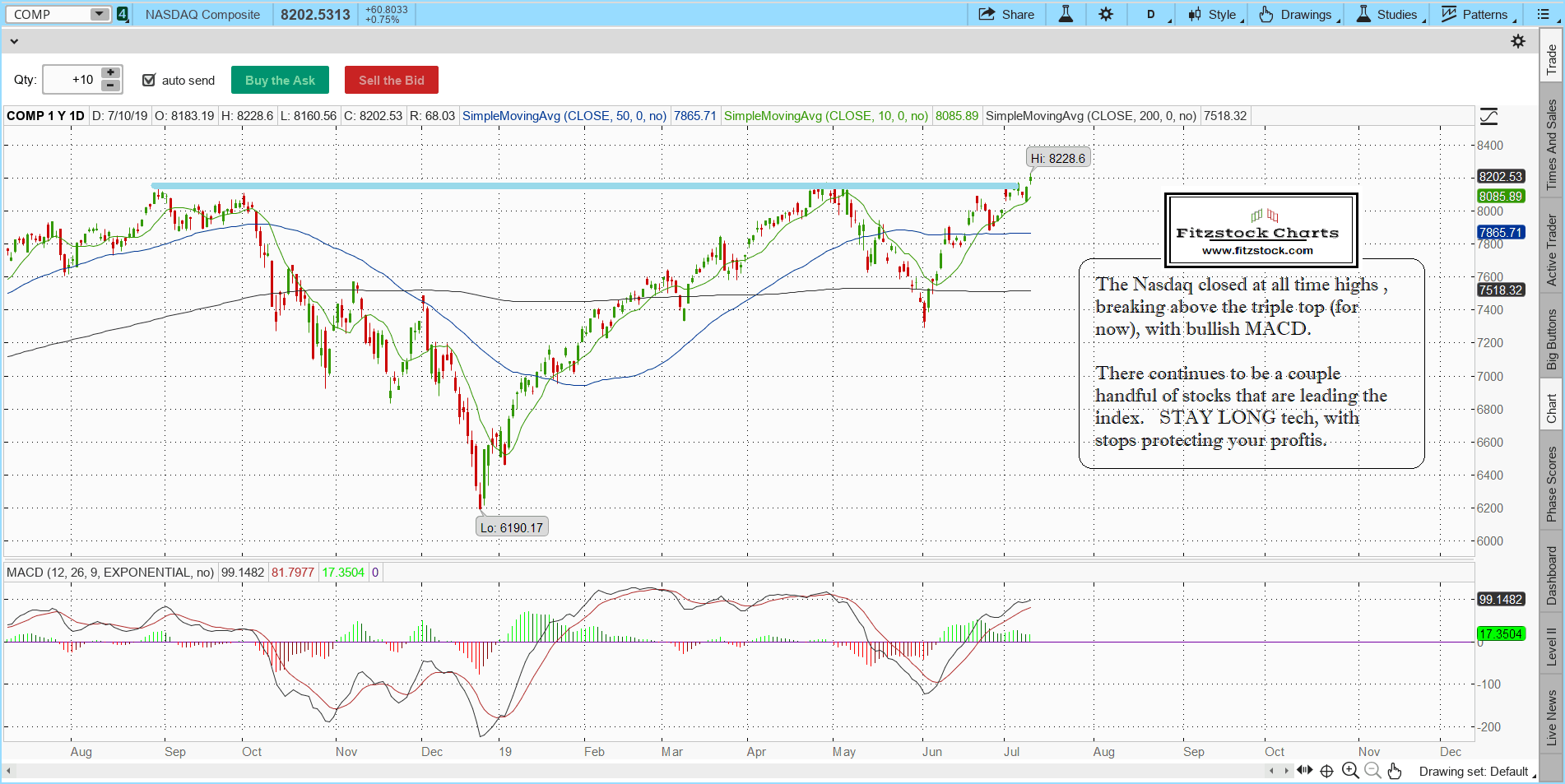Click the flask Edit Studies icon
Image resolution: width=1565 pixels, height=784 pixels.
pyautogui.click(x=1066, y=14)
